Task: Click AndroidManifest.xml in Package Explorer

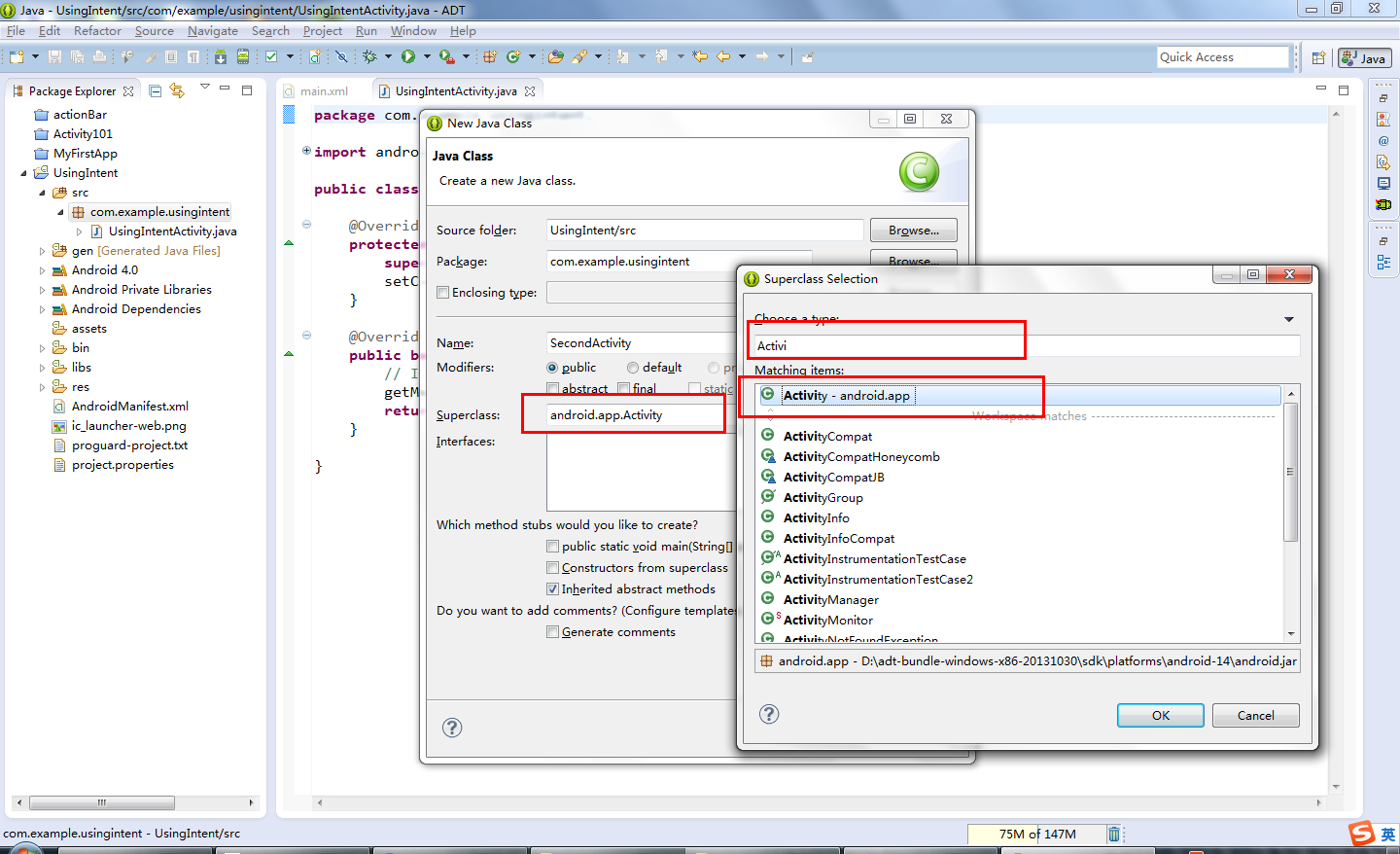Action: coord(129,407)
